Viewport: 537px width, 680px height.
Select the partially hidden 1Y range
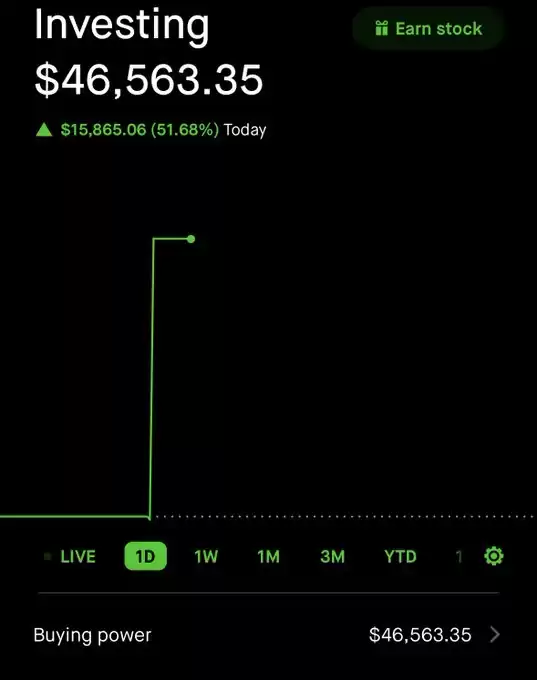click(x=458, y=556)
